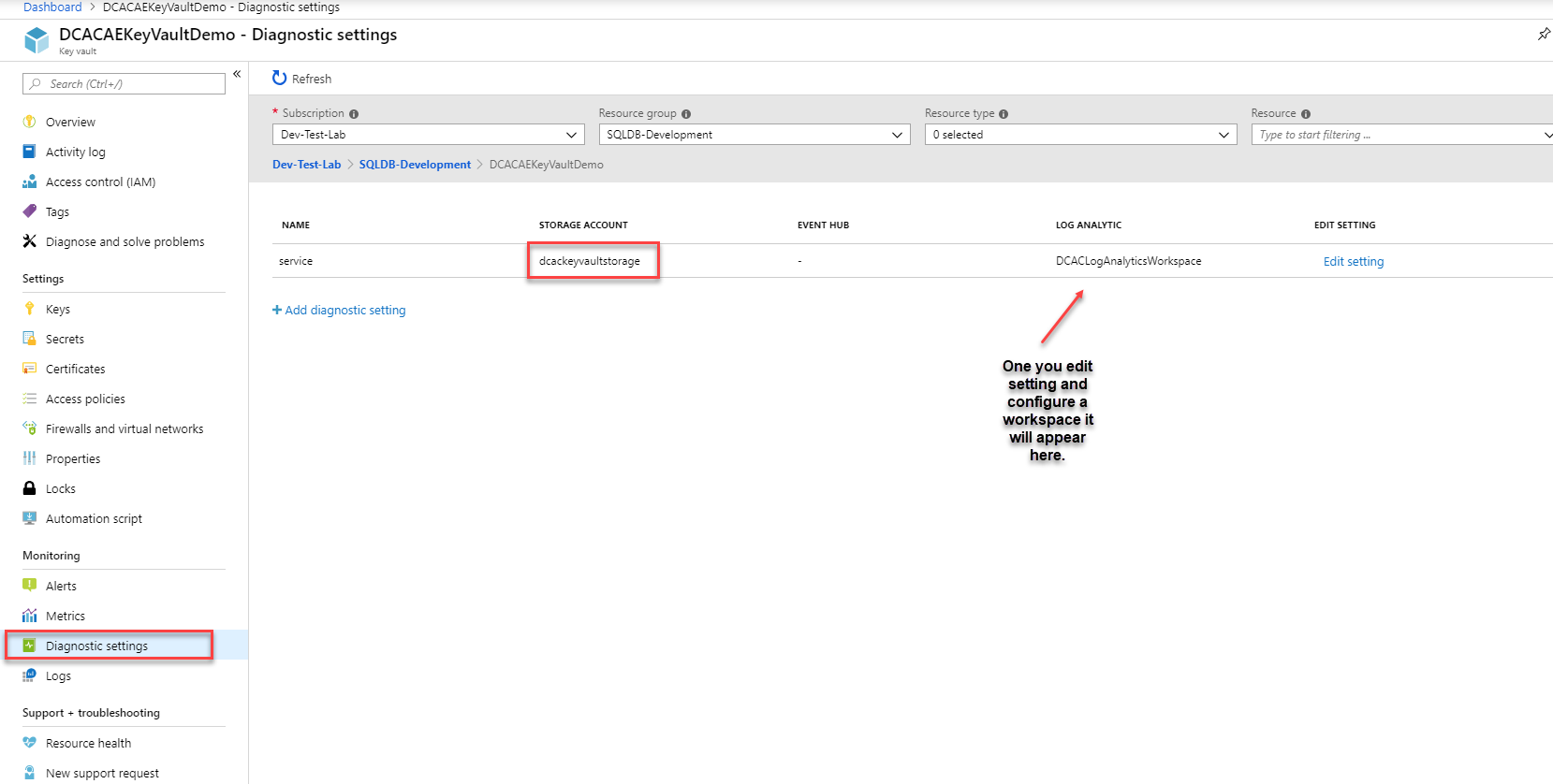The width and height of the screenshot is (1553, 784).
Task: Click the Certificates icon
Action: (29, 369)
